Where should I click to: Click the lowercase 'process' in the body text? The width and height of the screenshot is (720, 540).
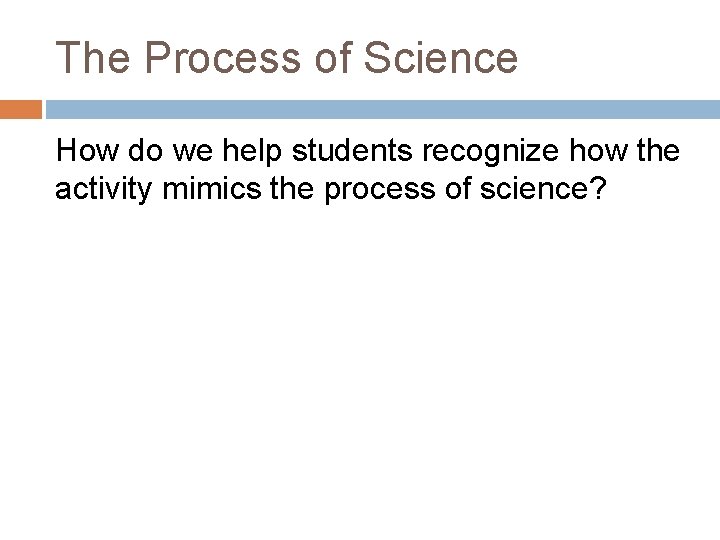(x=380, y=191)
